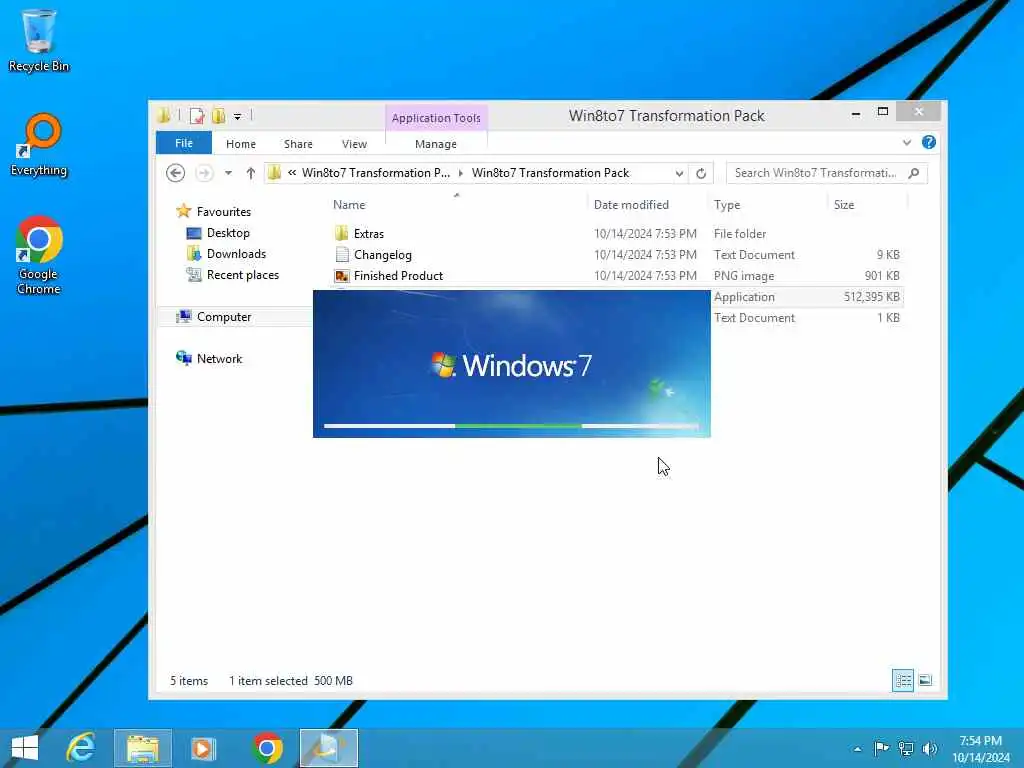
Task: Open the media player taskbar icon
Action: coord(203,748)
